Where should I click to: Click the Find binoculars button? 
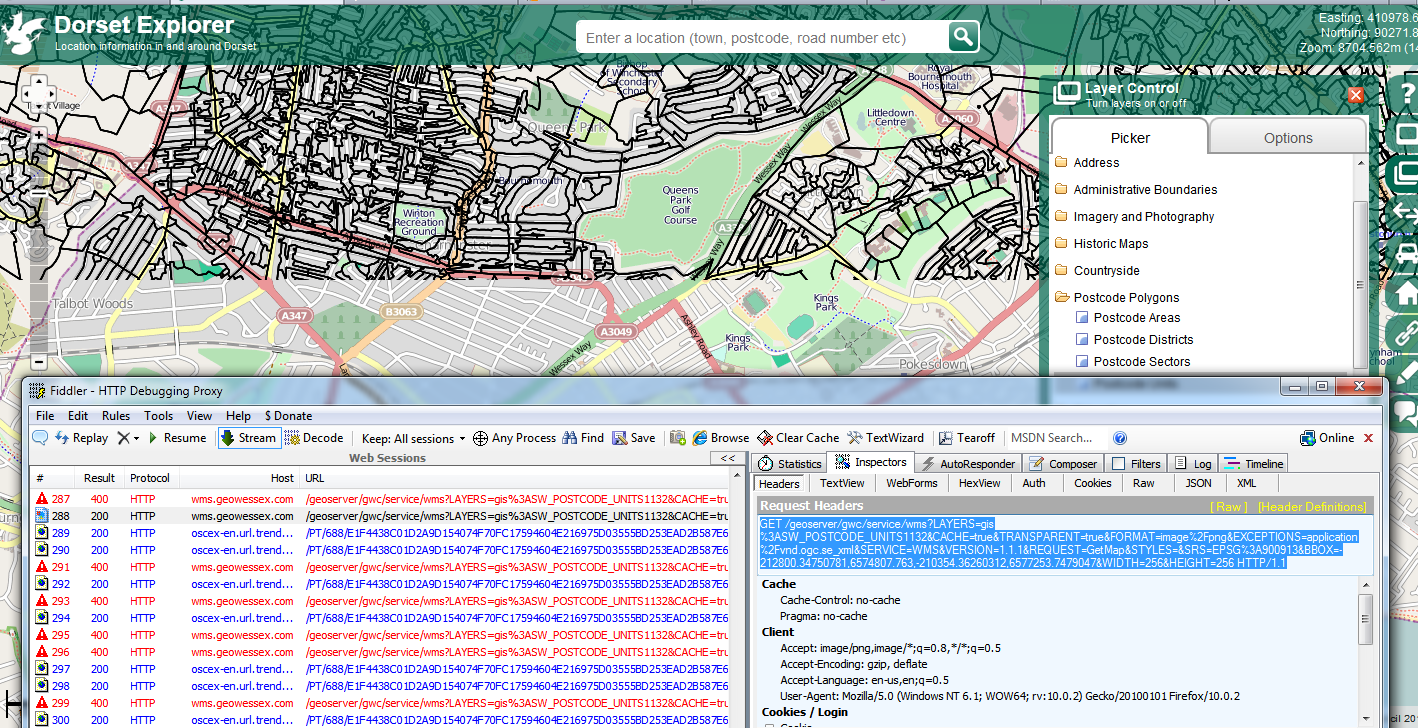point(583,438)
